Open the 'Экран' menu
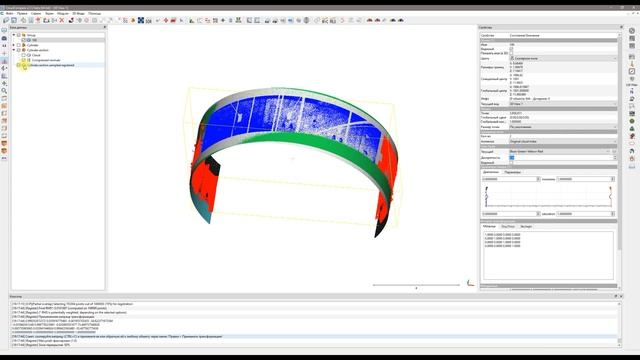This screenshot has width=640, height=360. 49,13
